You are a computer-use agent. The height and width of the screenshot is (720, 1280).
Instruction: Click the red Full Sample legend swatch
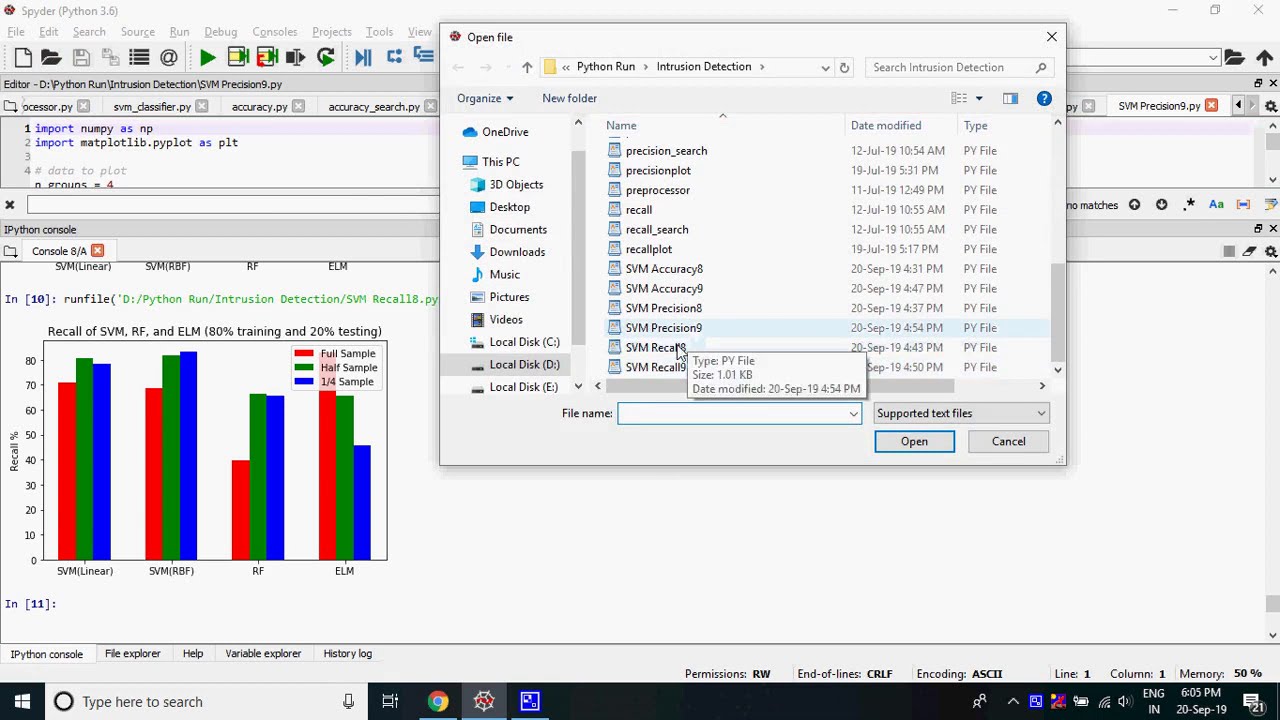[x=303, y=354]
